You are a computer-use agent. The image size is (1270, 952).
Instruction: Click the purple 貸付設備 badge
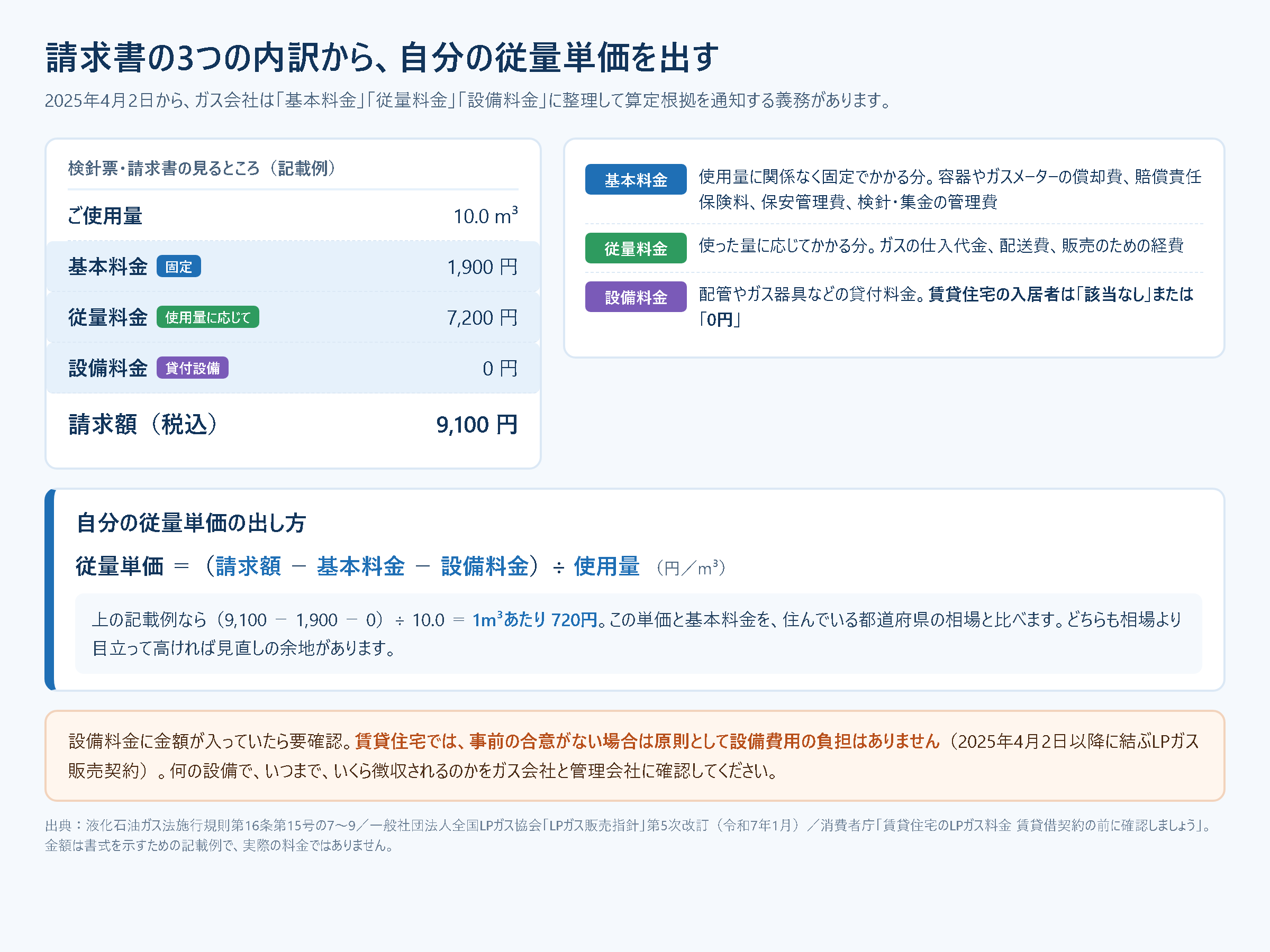tap(192, 368)
